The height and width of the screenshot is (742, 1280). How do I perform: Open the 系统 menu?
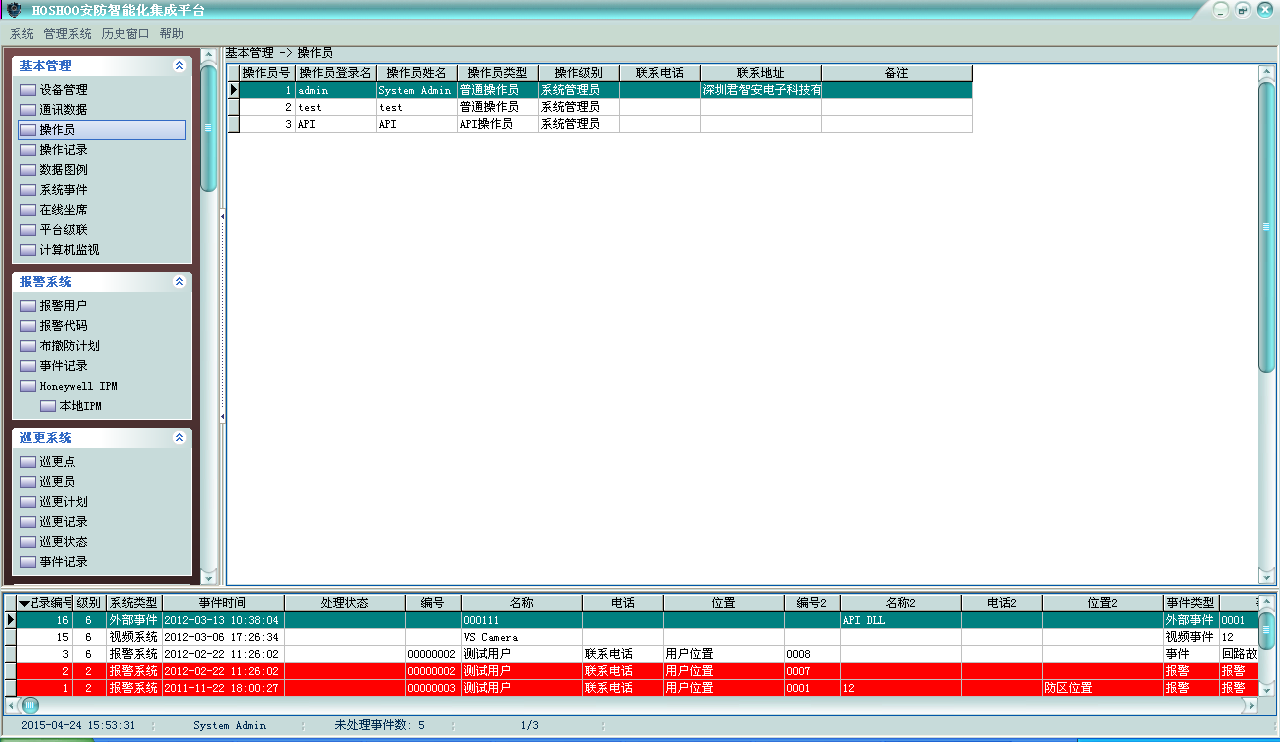pos(22,34)
